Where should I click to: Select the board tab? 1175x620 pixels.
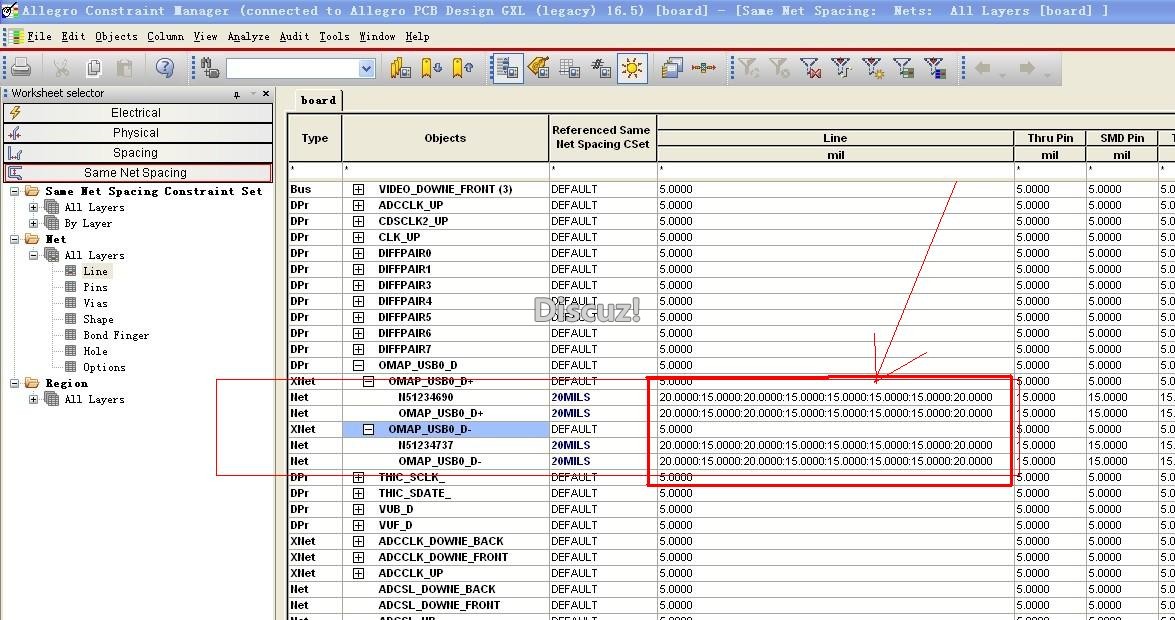coord(318,100)
